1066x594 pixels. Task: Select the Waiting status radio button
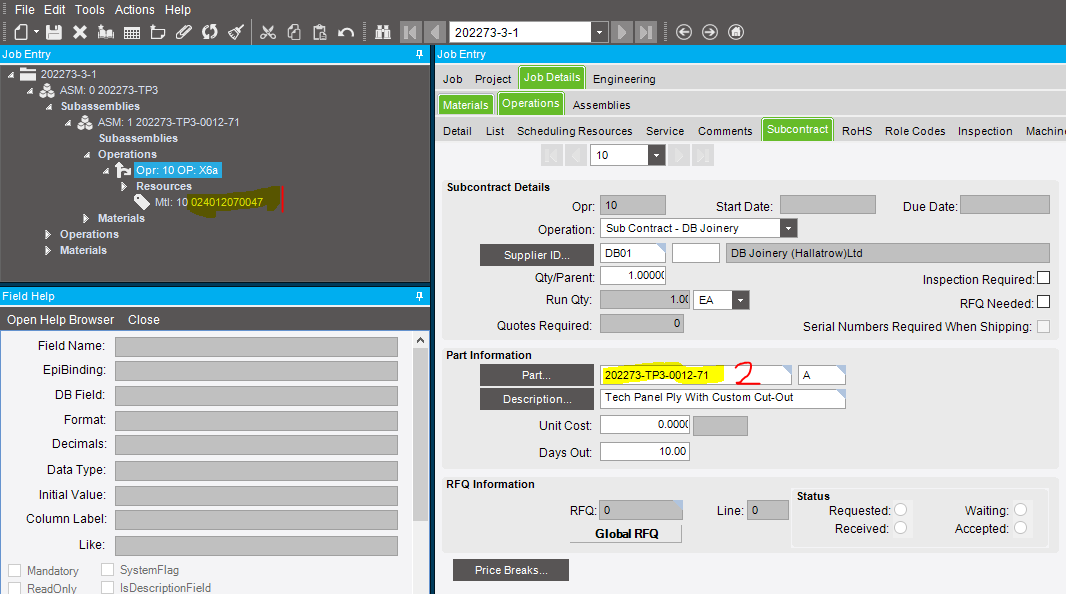point(1020,510)
